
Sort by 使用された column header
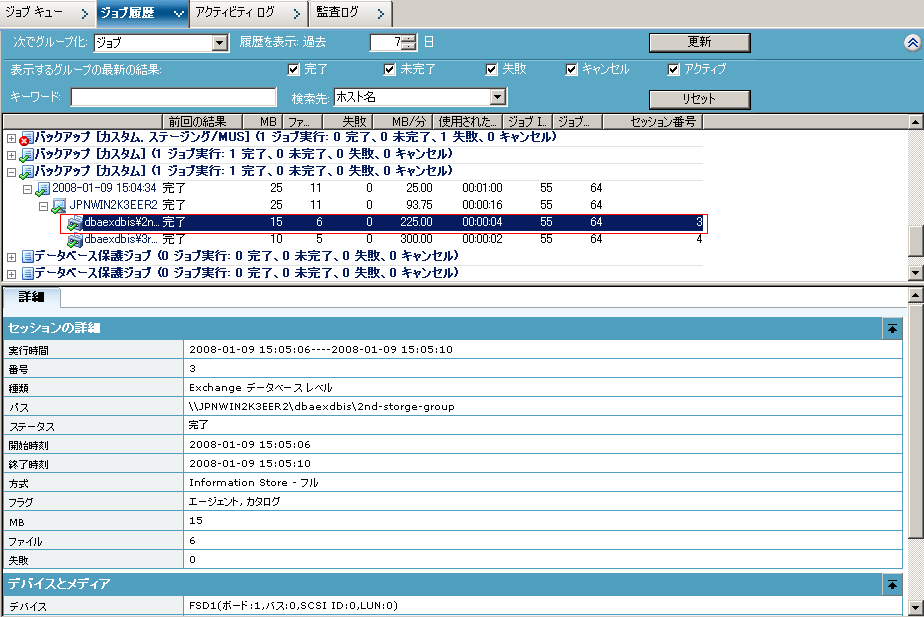(x=467, y=122)
